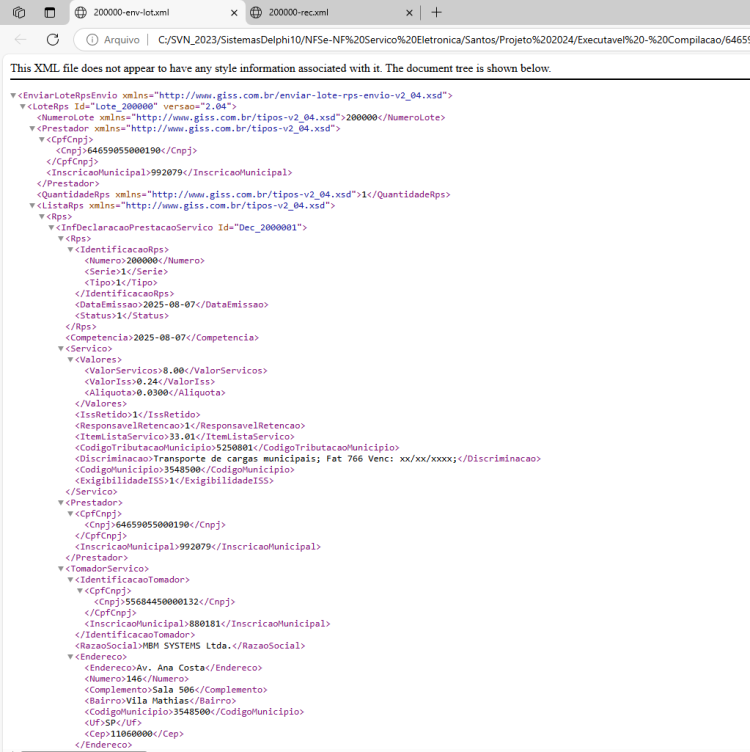
Task: Collapse the Prestador node with xmlns attribute
Action: tap(32, 129)
